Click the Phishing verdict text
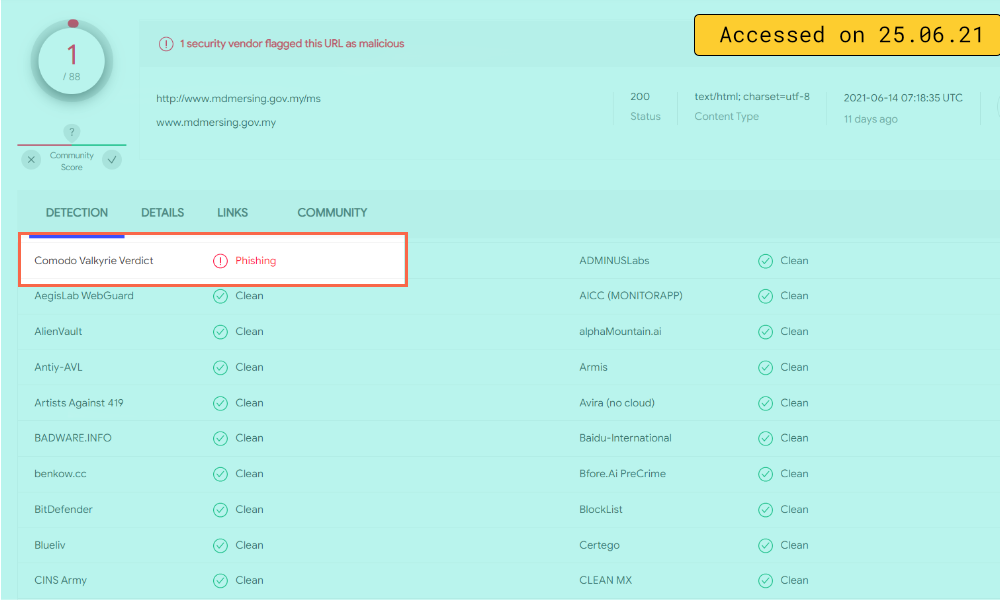Screen dimensions: 1000x600 pos(256,261)
